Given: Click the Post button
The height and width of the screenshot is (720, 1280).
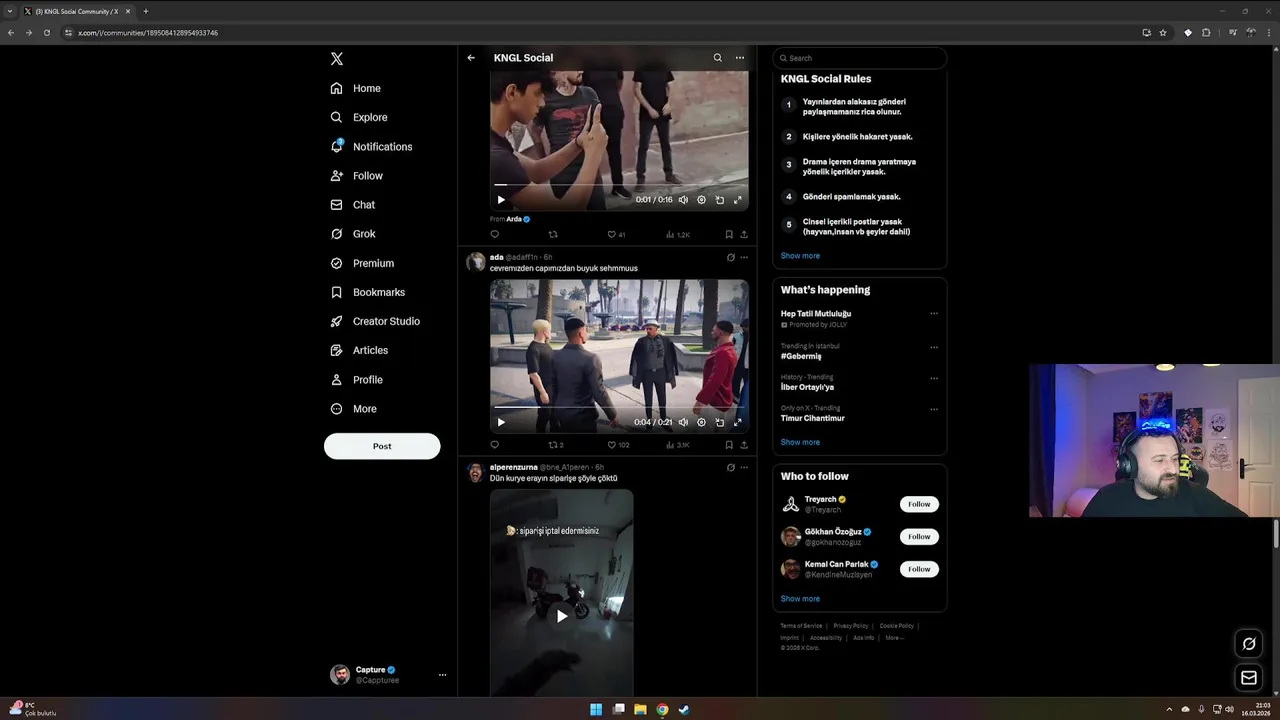Looking at the screenshot, I should point(382,446).
